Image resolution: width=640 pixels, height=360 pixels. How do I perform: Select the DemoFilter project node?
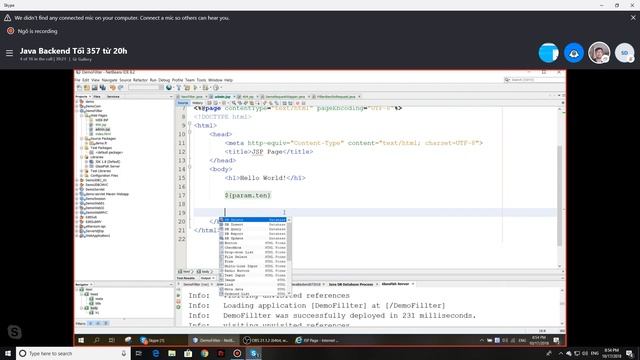tap(94, 111)
